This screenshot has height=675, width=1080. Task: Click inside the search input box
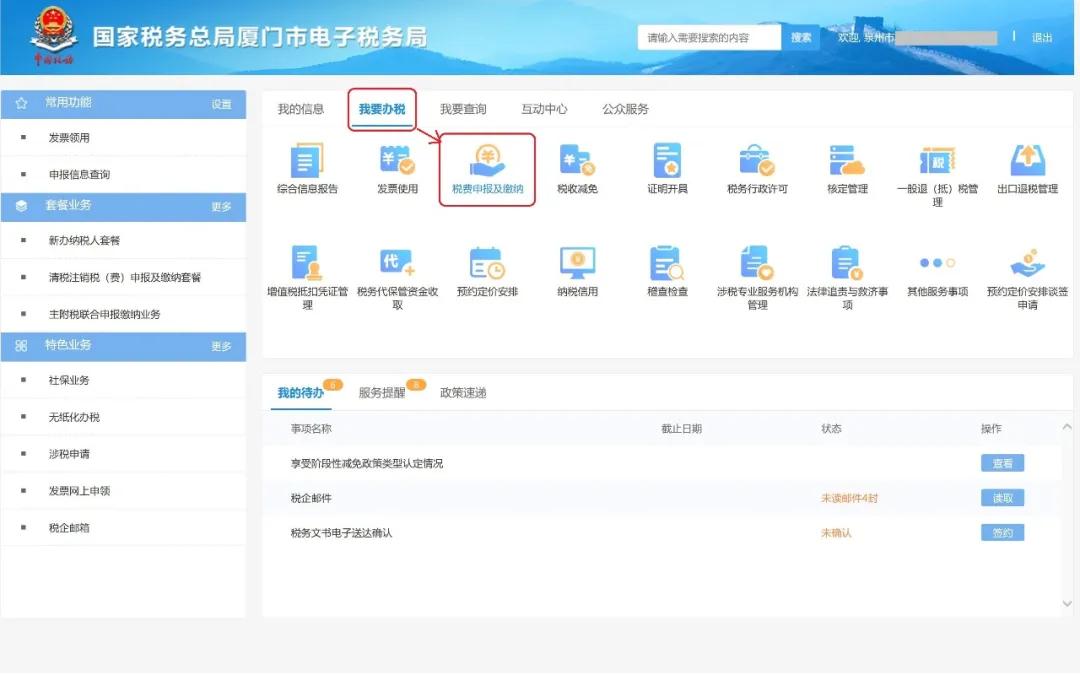point(710,36)
